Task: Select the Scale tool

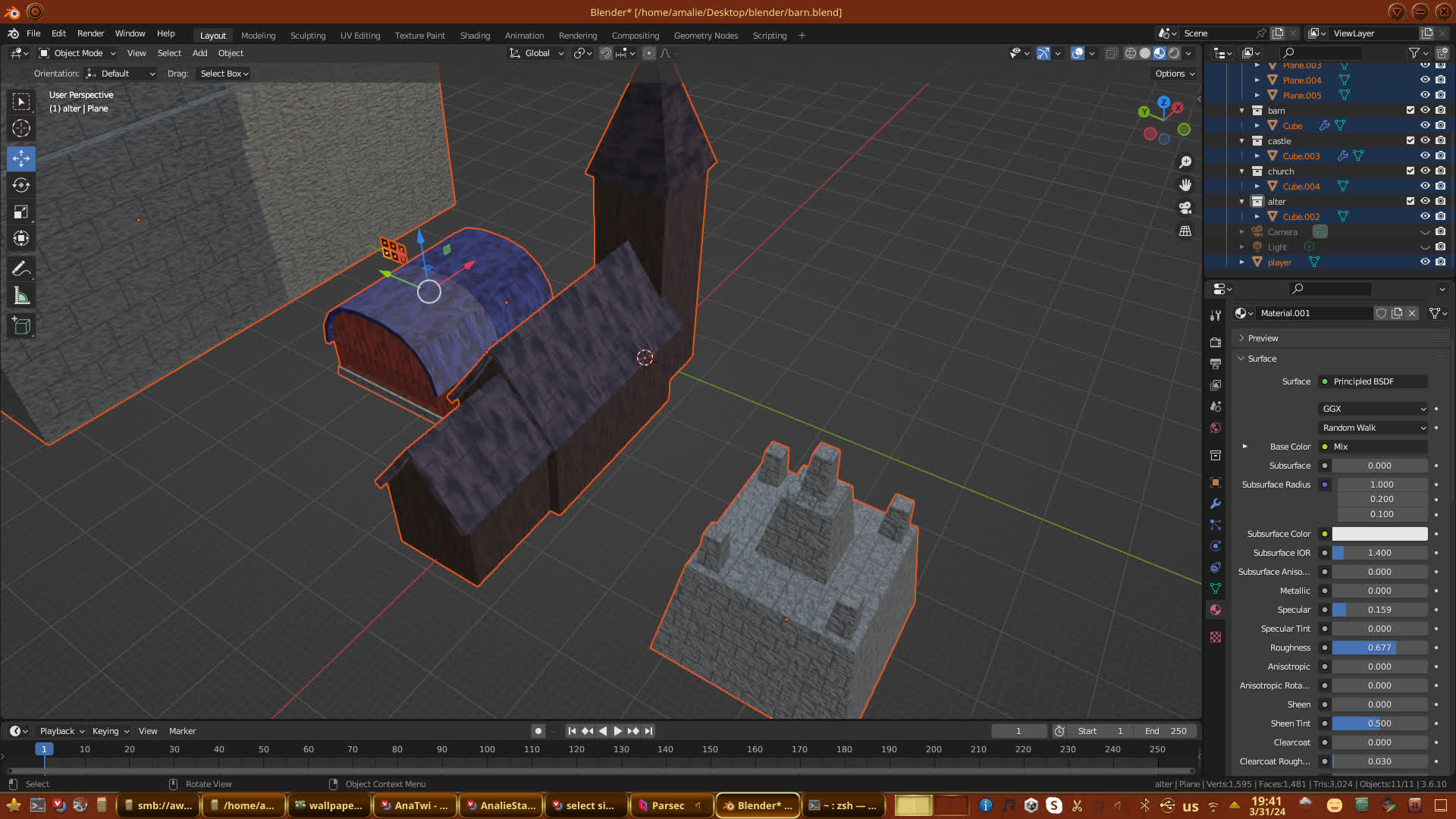Action: (21, 212)
